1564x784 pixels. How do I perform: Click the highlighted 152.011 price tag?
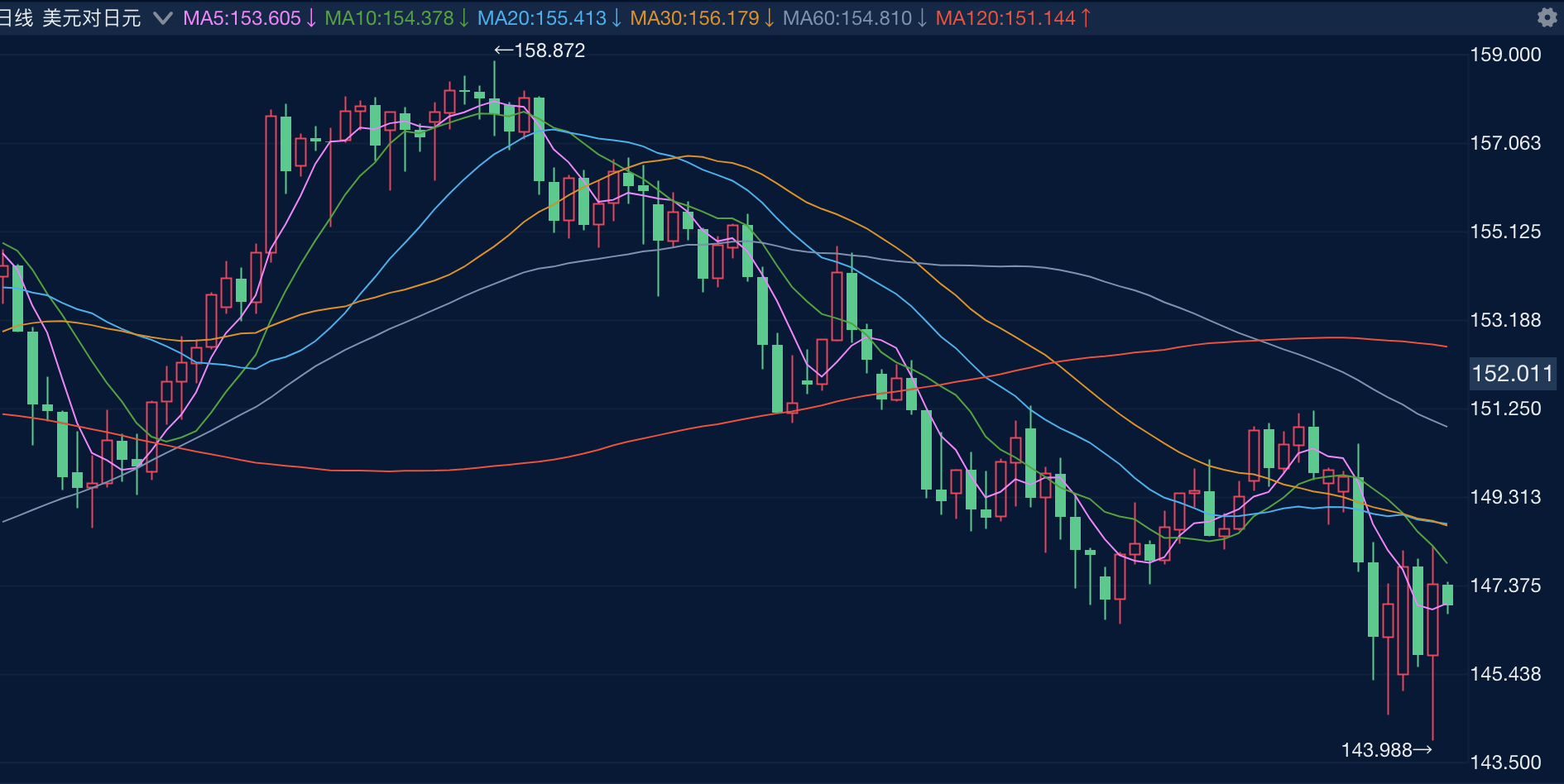(x=1512, y=373)
